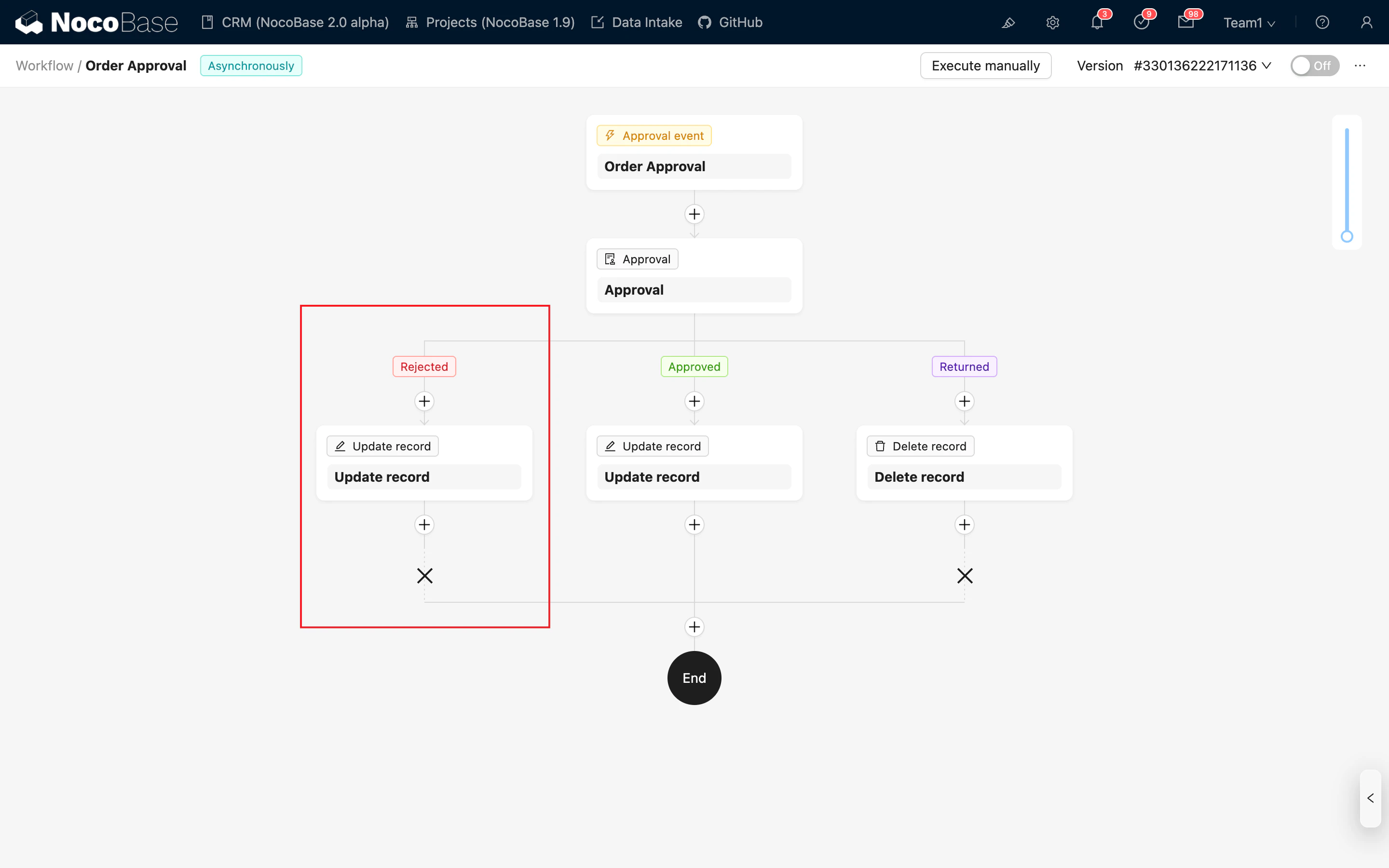Open the more options ellipsis menu

[1360, 66]
